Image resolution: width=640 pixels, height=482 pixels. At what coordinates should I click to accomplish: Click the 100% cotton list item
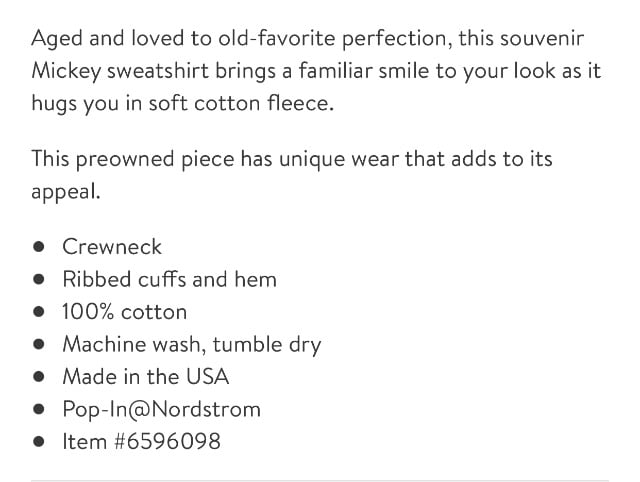[124, 312]
